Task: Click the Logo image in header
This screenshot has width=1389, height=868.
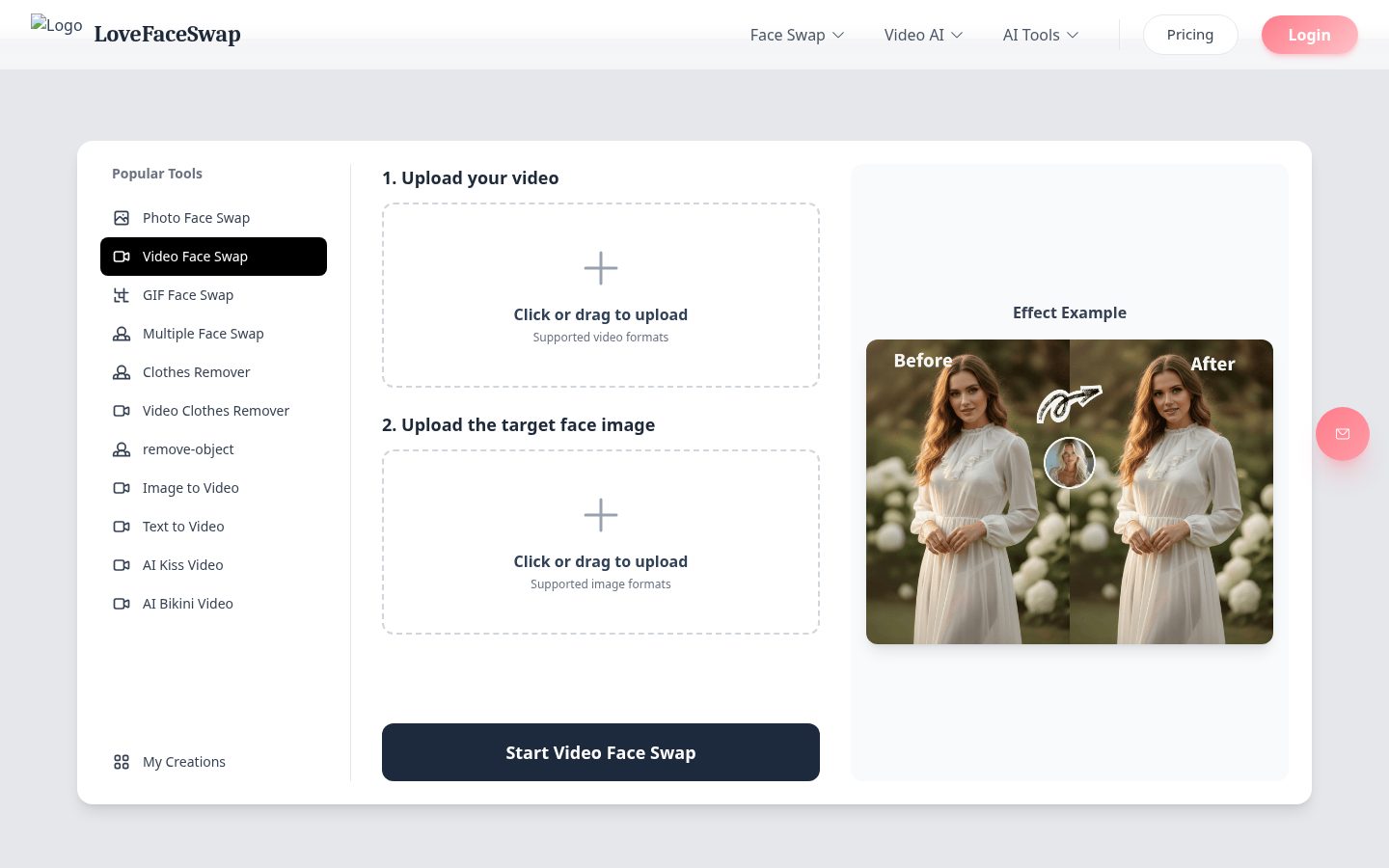Action: pos(57,25)
